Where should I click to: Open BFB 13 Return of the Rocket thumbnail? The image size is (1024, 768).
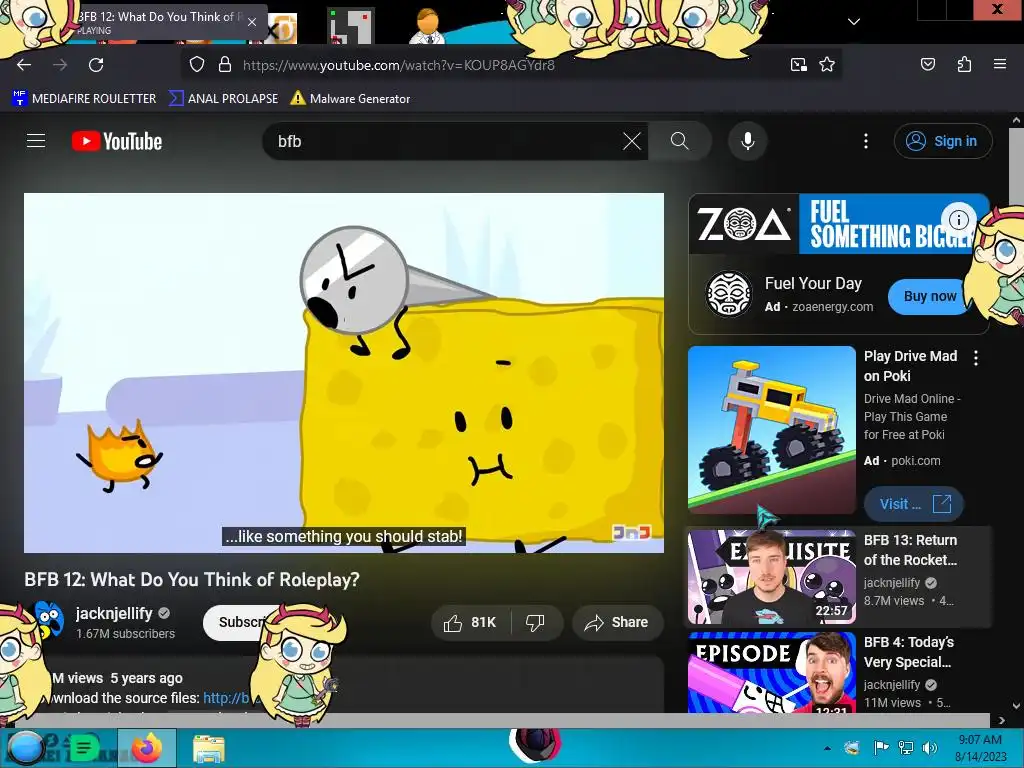(x=771, y=577)
